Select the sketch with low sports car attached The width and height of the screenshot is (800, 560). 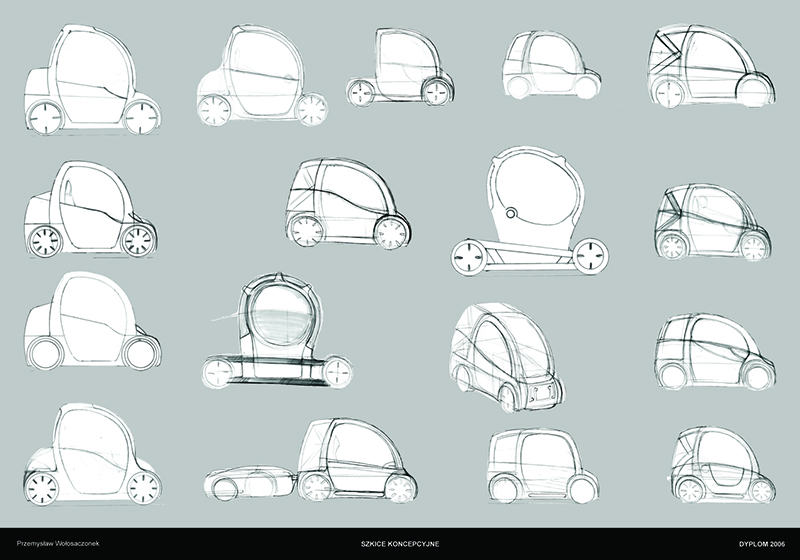tap(311, 461)
